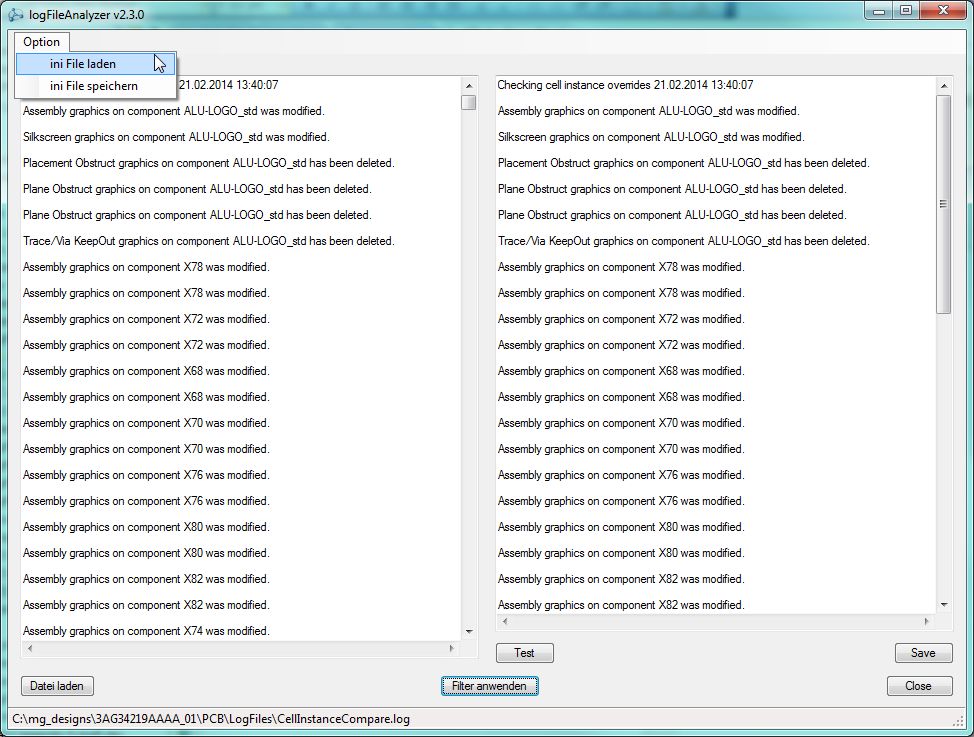
Task: Click the left panel vertical scrollbar thumb
Action: pyautogui.click(x=468, y=102)
